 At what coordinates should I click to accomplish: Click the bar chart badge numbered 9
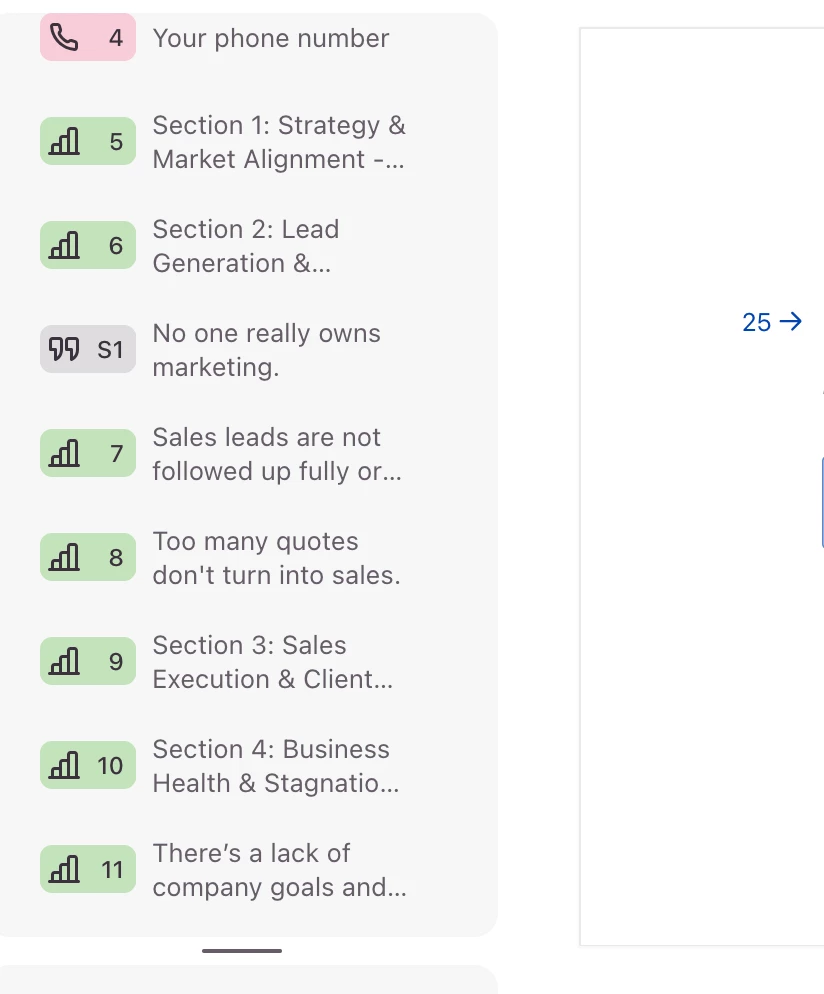88,662
